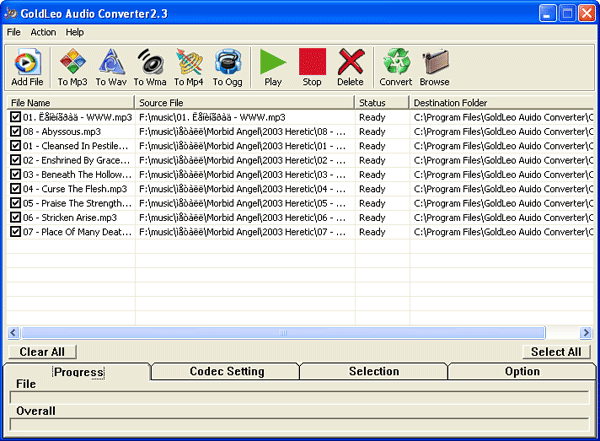Choose the To Mp3 conversion icon
This screenshot has height=441, width=600.
pos(72,67)
